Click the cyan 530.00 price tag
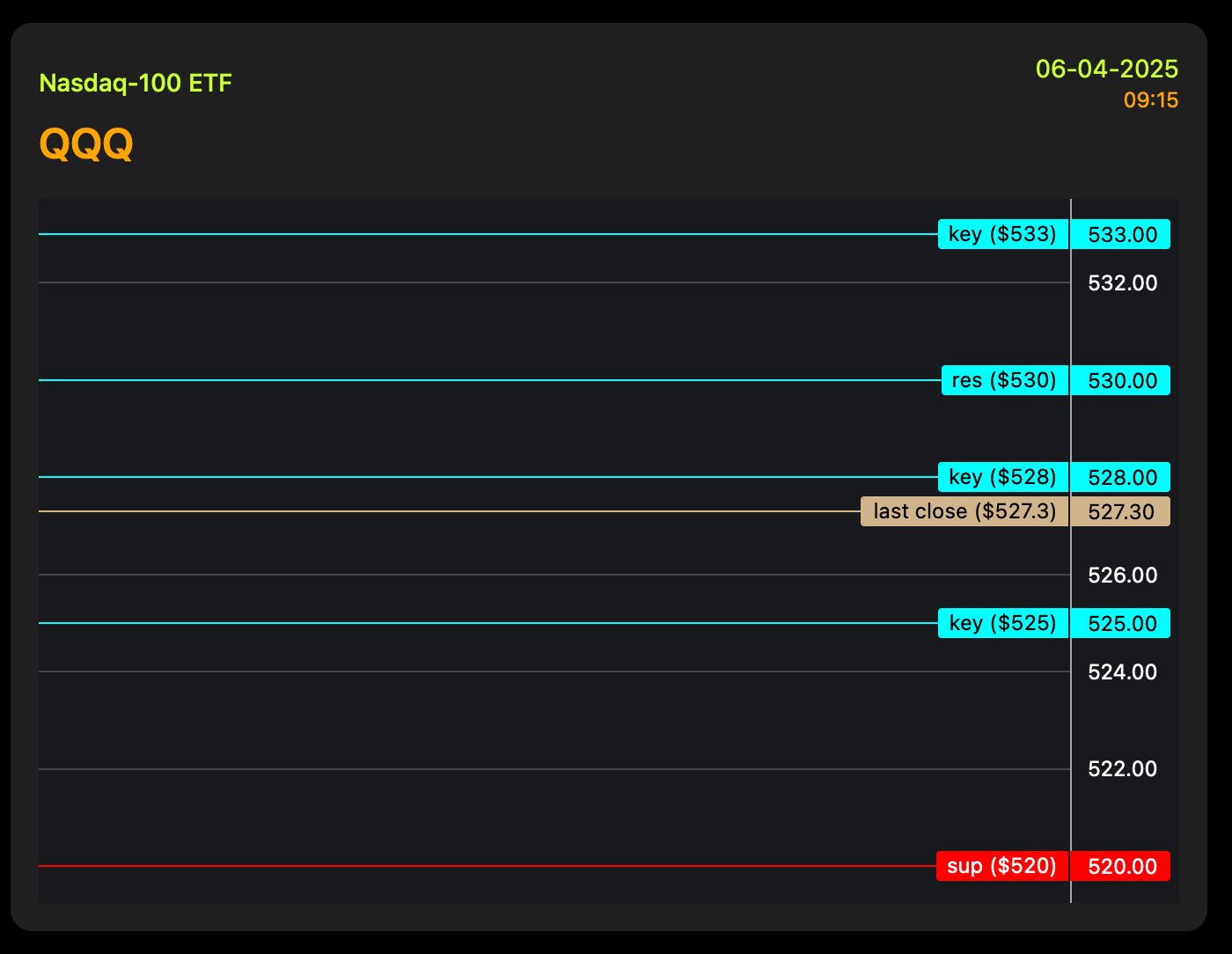Image resolution: width=1232 pixels, height=954 pixels. coord(1122,380)
